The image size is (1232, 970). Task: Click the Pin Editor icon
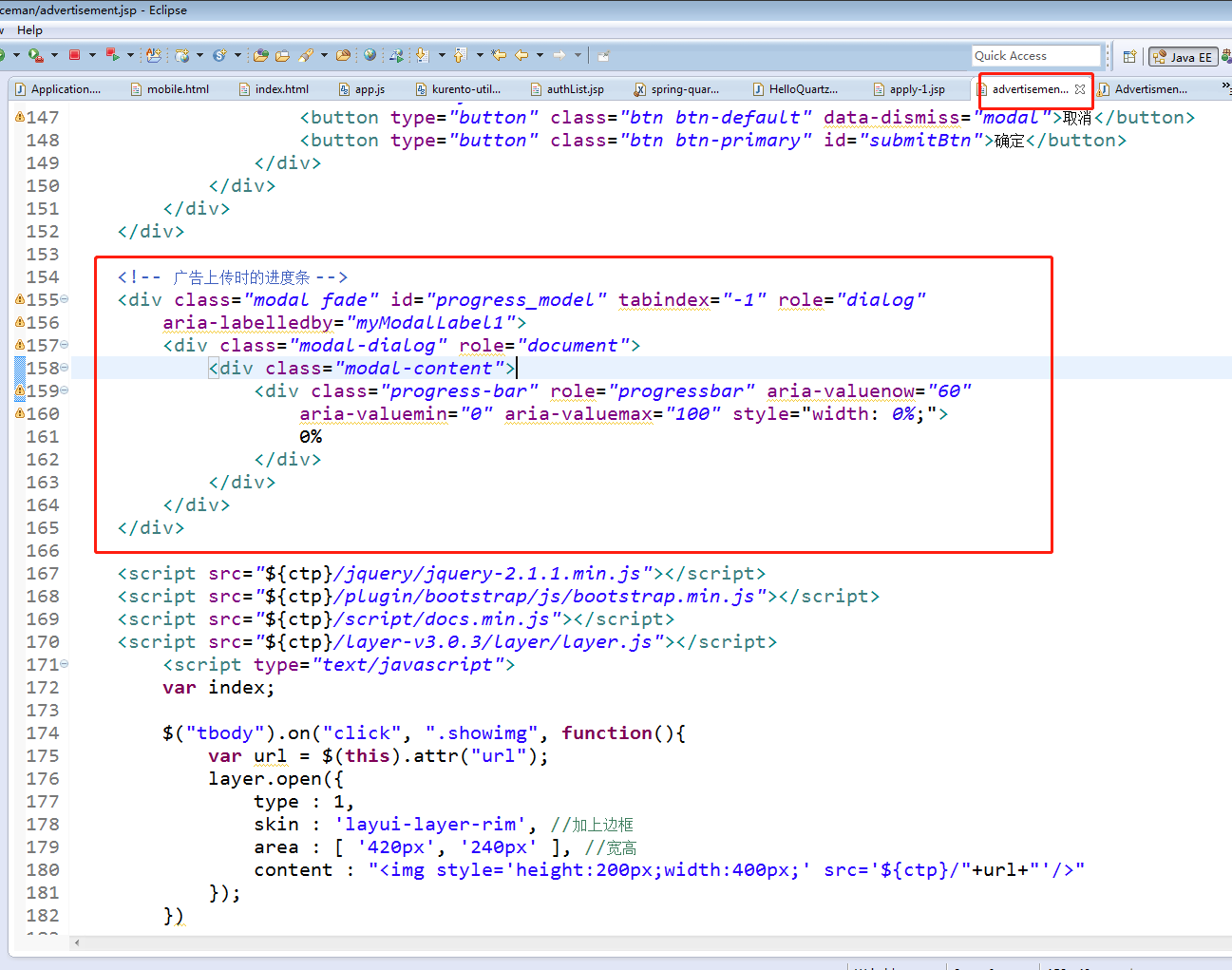603,55
